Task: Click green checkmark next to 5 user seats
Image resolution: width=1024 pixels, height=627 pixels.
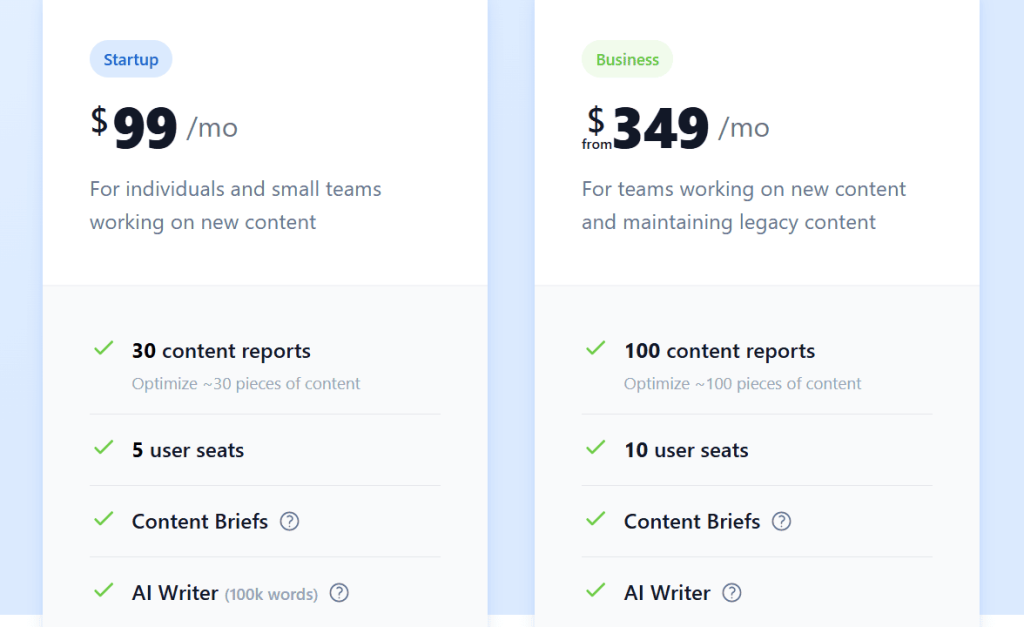Action: [103, 448]
